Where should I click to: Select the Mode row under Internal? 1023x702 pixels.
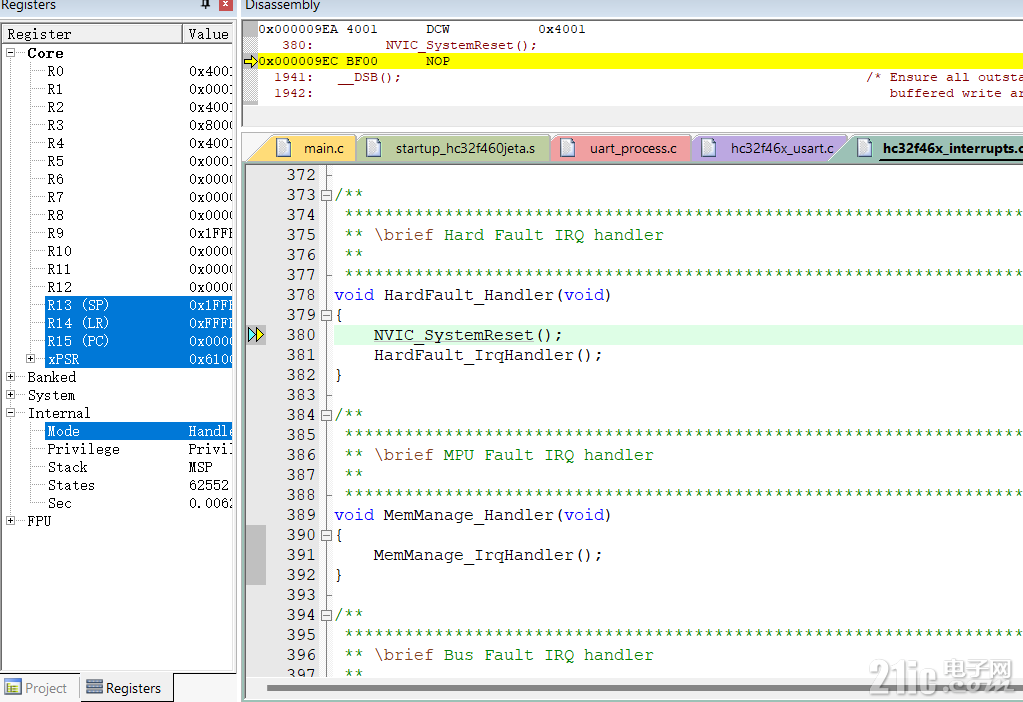[138, 431]
